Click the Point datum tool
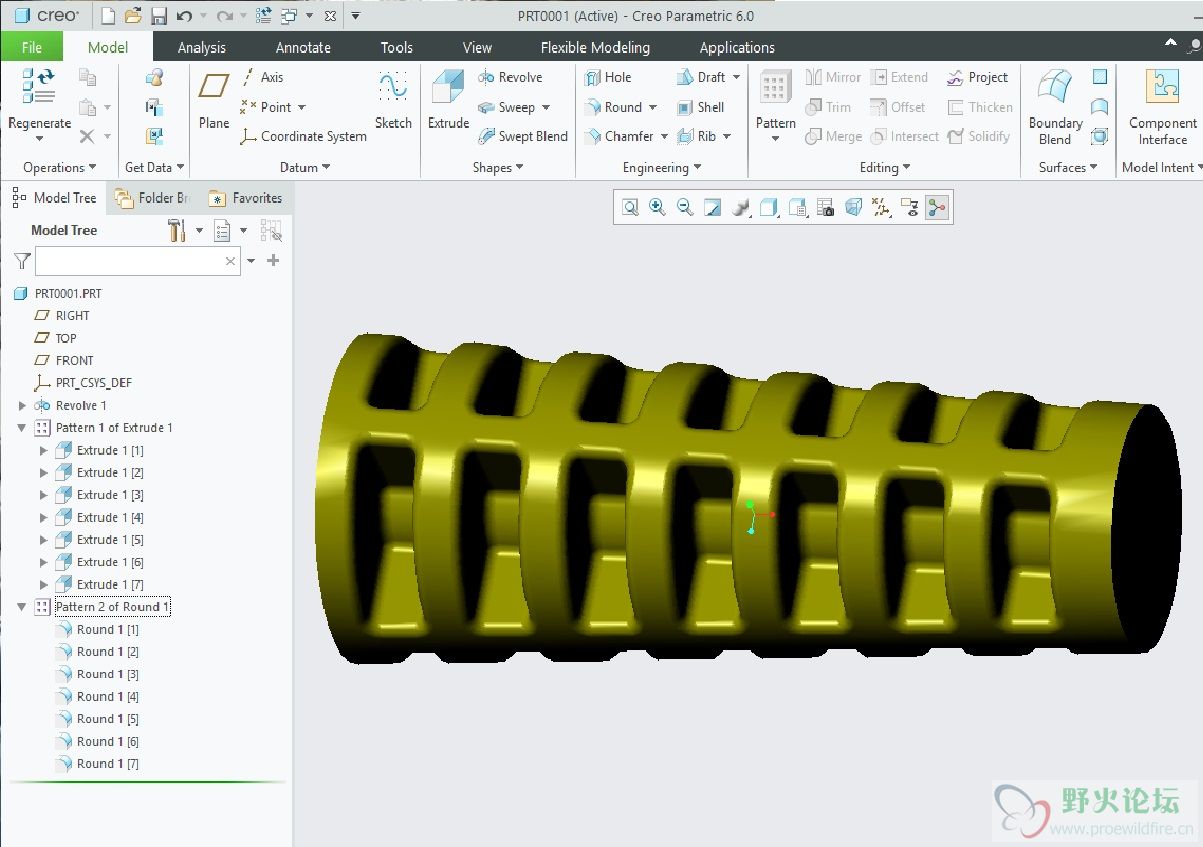Image resolution: width=1203 pixels, height=847 pixels. click(266, 107)
